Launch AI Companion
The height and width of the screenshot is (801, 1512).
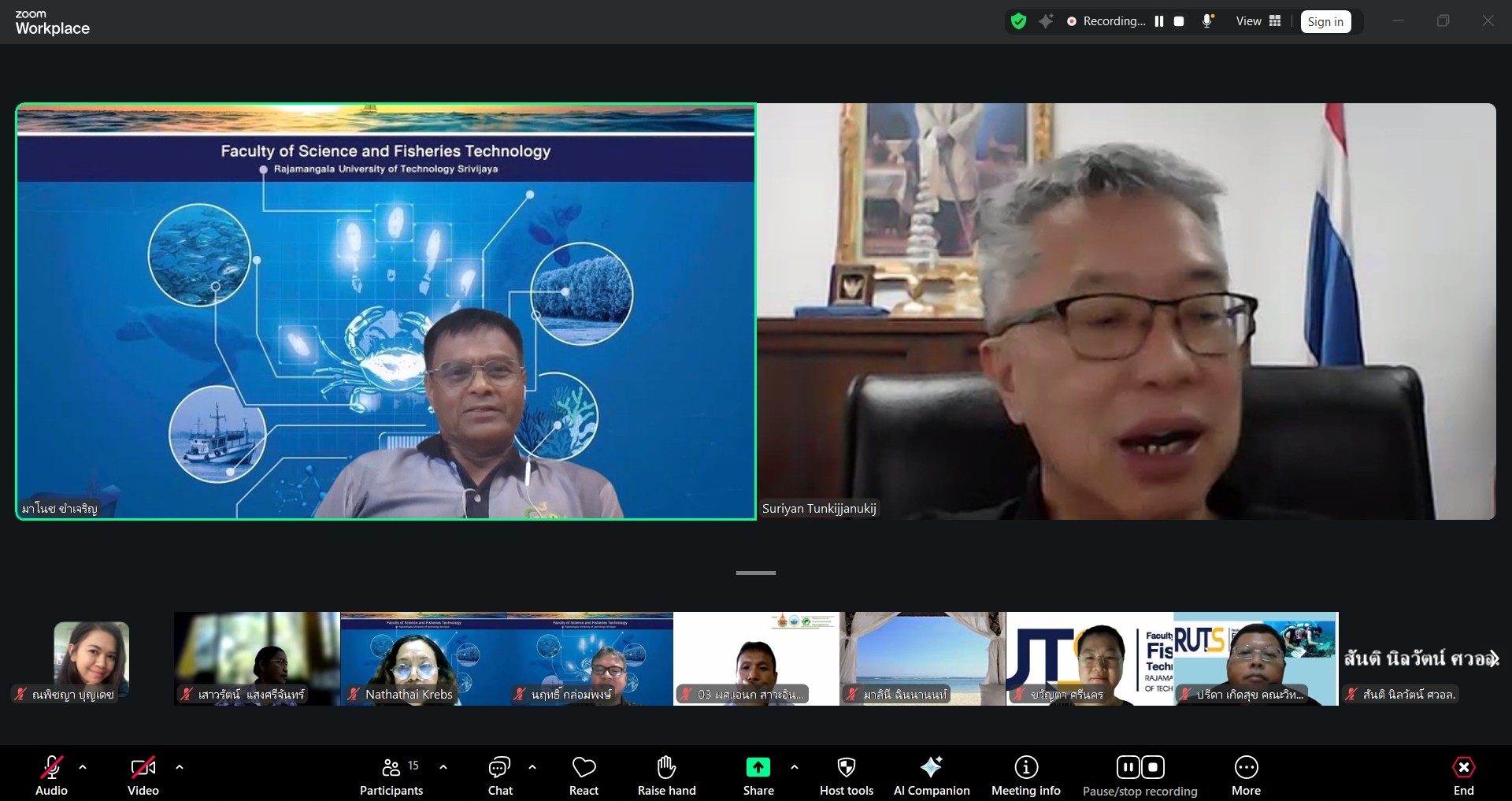(x=932, y=776)
